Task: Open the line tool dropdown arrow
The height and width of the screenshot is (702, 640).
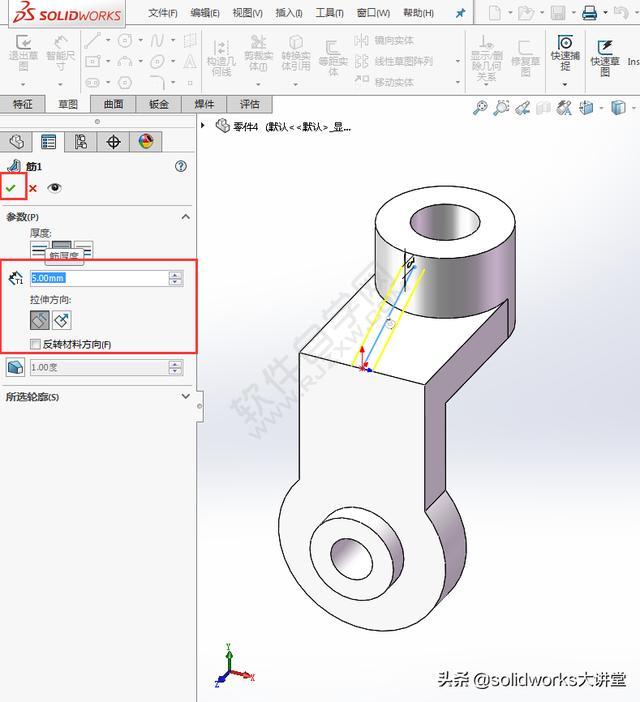Action: (x=108, y=40)
